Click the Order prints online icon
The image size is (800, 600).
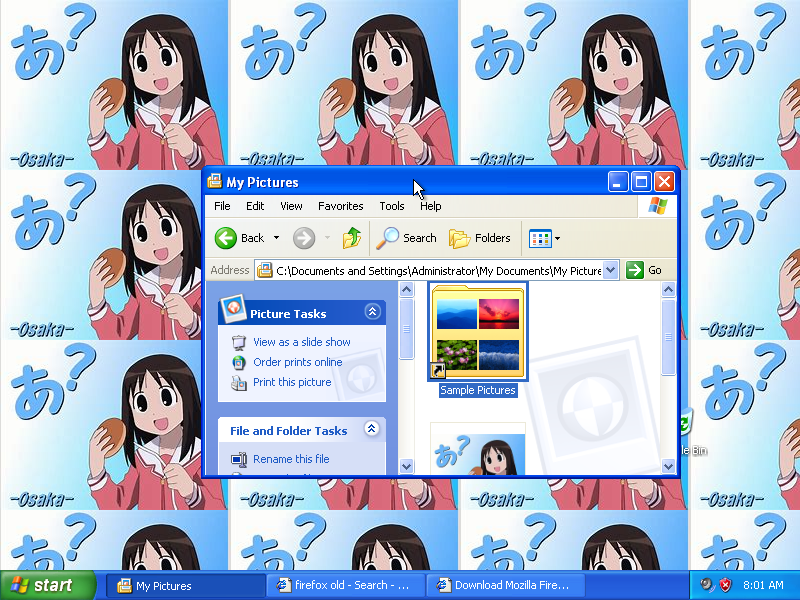[238, 362]
